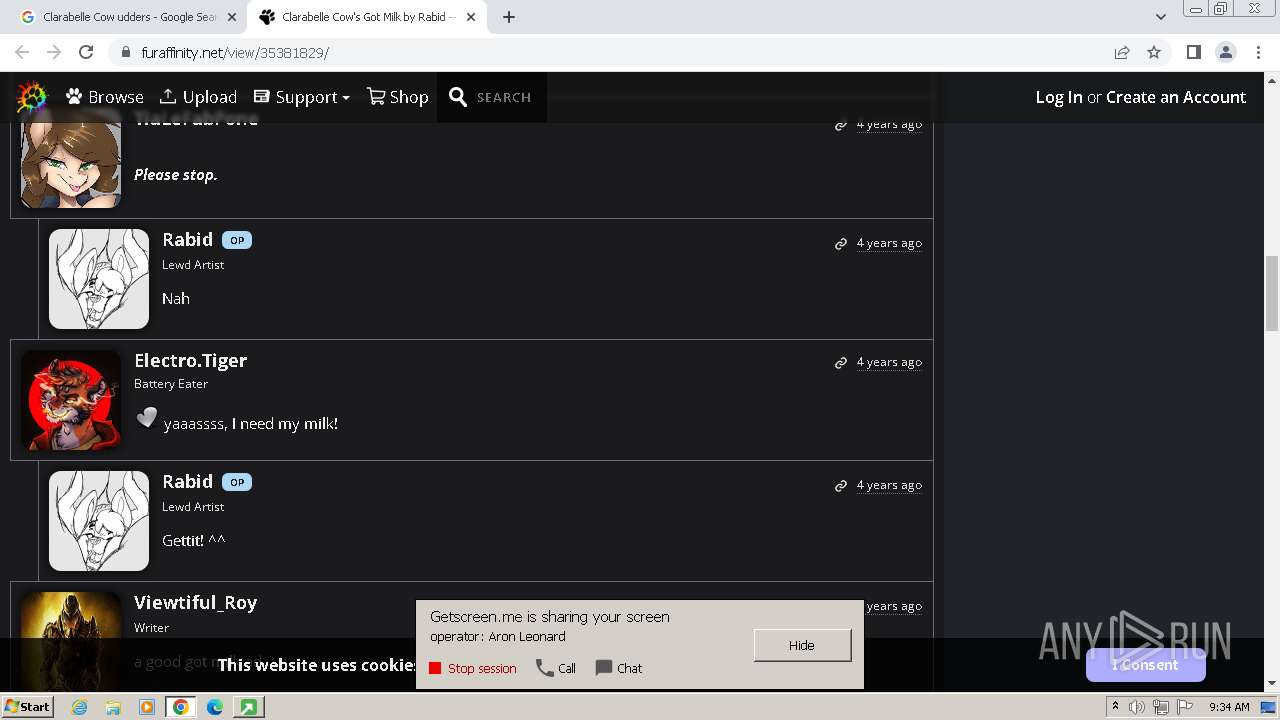
Task: Click Rabid's avatar next to 'Nah'
Action: (99, 279)
